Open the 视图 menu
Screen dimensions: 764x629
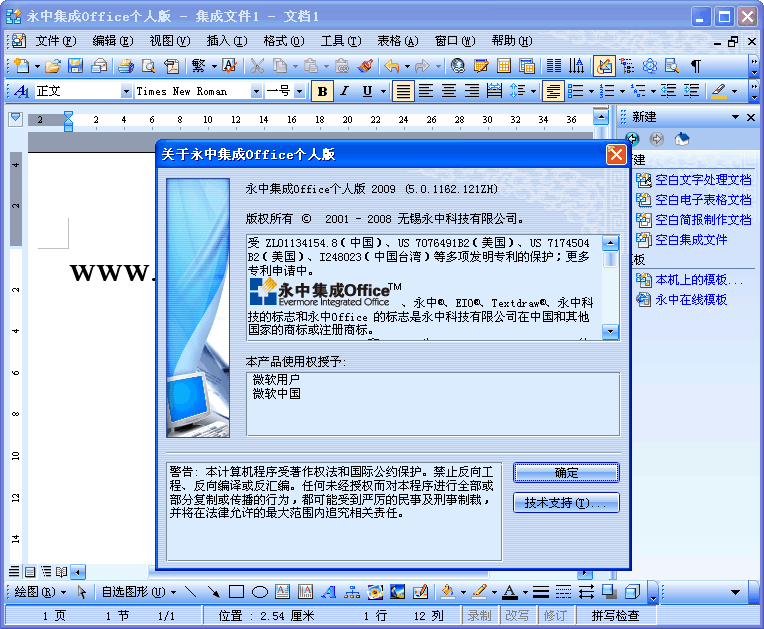tap(170, 41)
